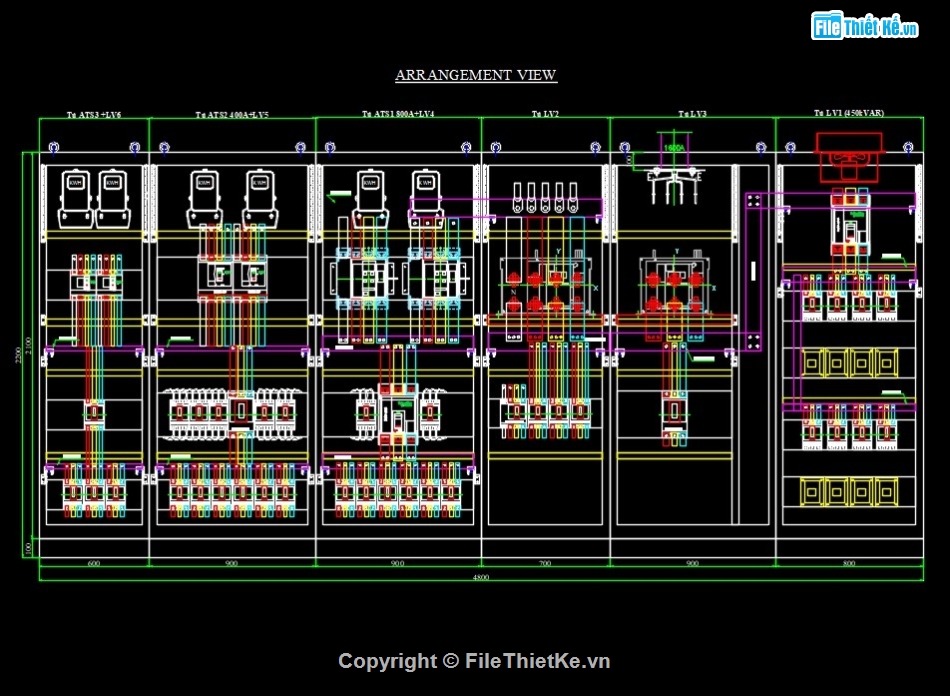This screenshot has width=950, height=696.
Task: Click the red 1600A label in Tu LV3
Action: [x=675, y=146]
